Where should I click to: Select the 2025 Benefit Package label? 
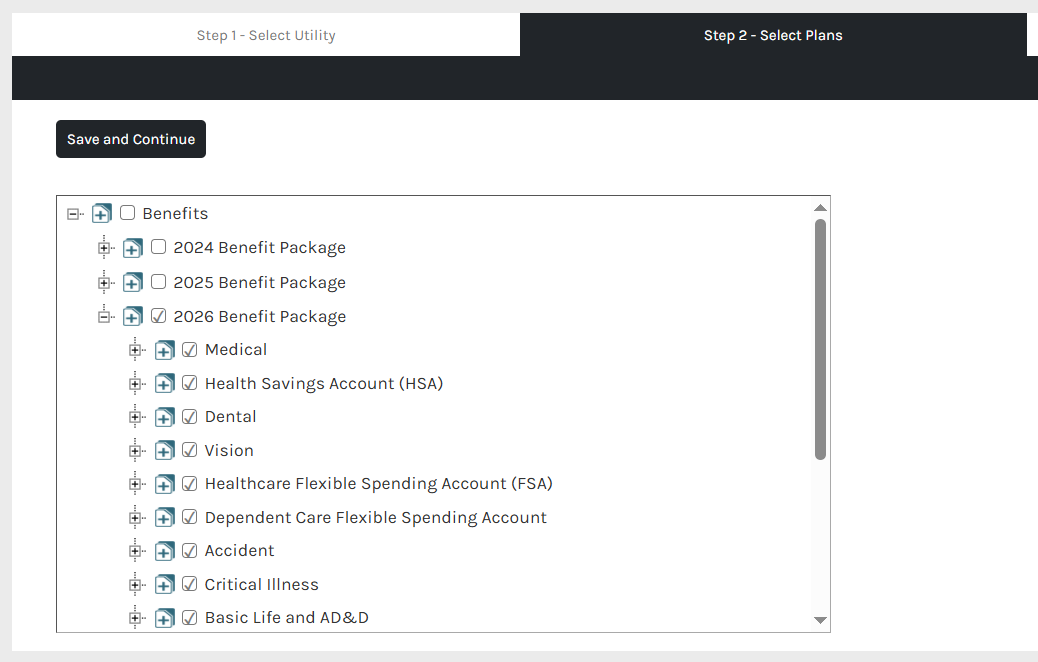tap(260, 283)
